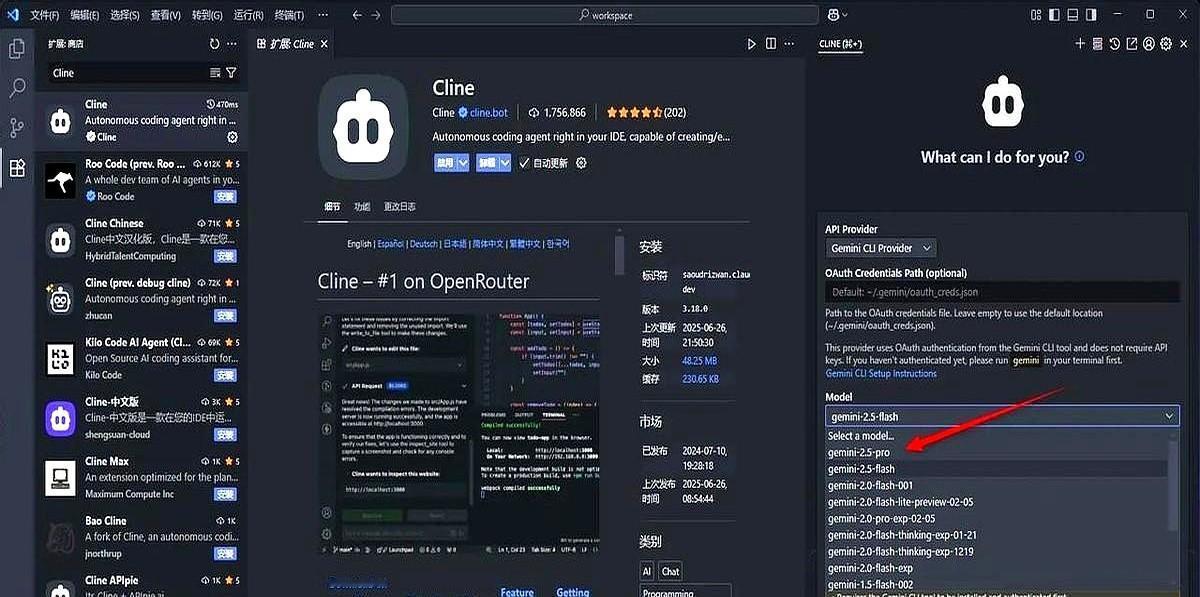Screen dimensions: 1200x597
Task: Open Cline account profile
Action: point(1148,44)
